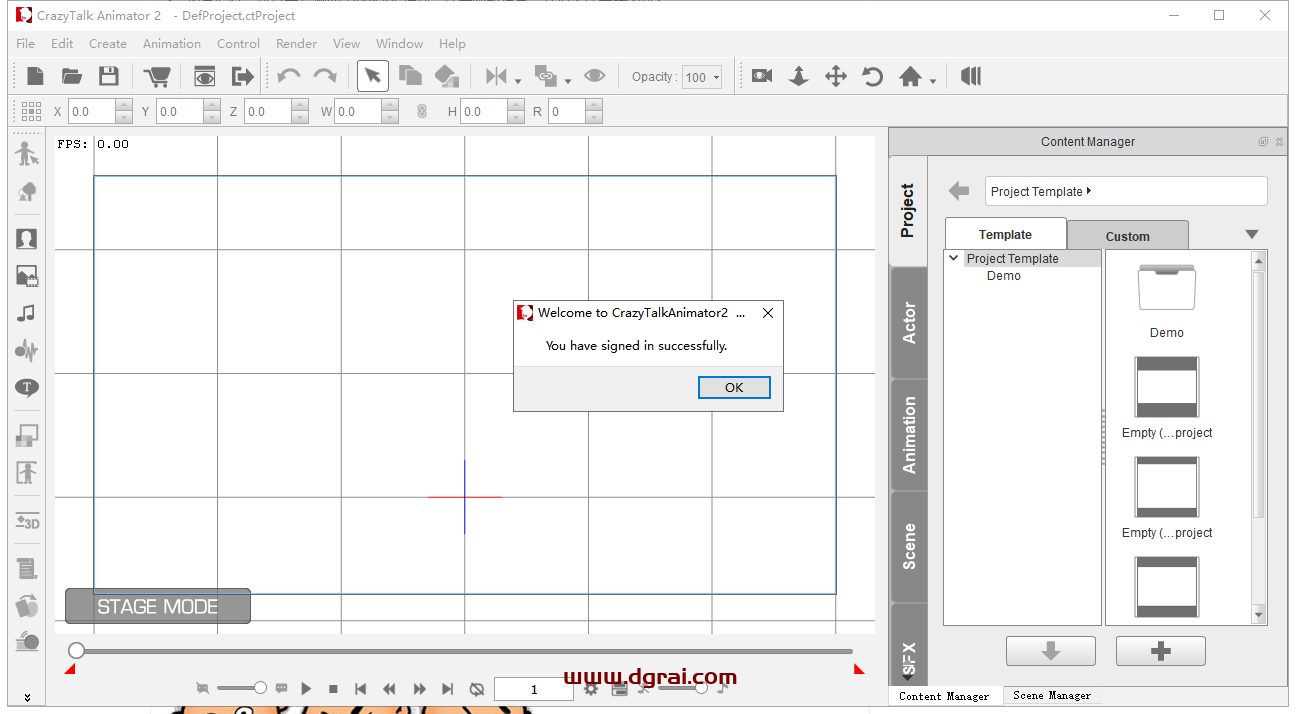Select the Actor vertical tab
This screenshot has width=1296, height=714.
click(909, 323)
